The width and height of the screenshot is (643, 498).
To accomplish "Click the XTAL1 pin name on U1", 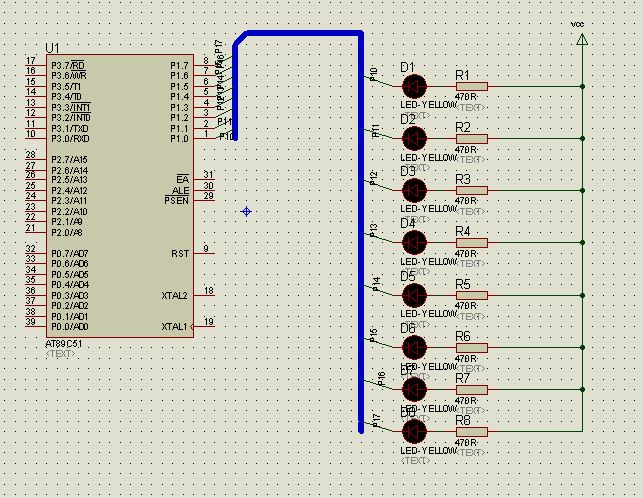I will point(174,327).
